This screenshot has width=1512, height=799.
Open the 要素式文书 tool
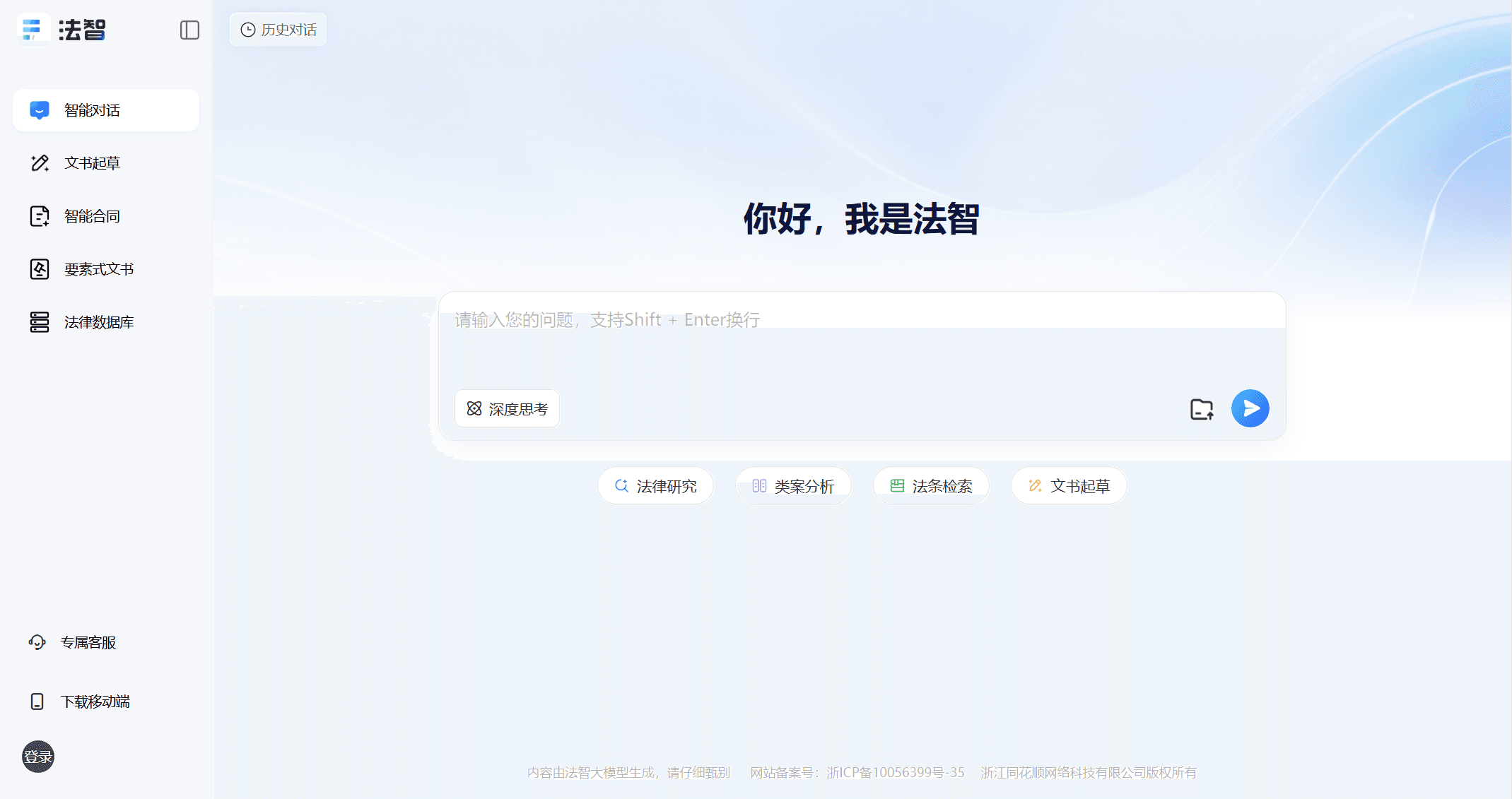pos(98,268)
